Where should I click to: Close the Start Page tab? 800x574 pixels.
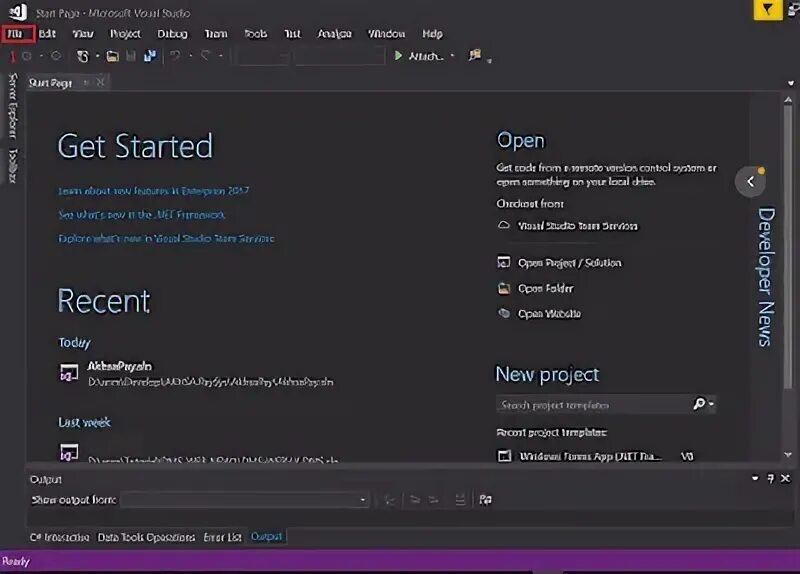[x=101, y=82]
